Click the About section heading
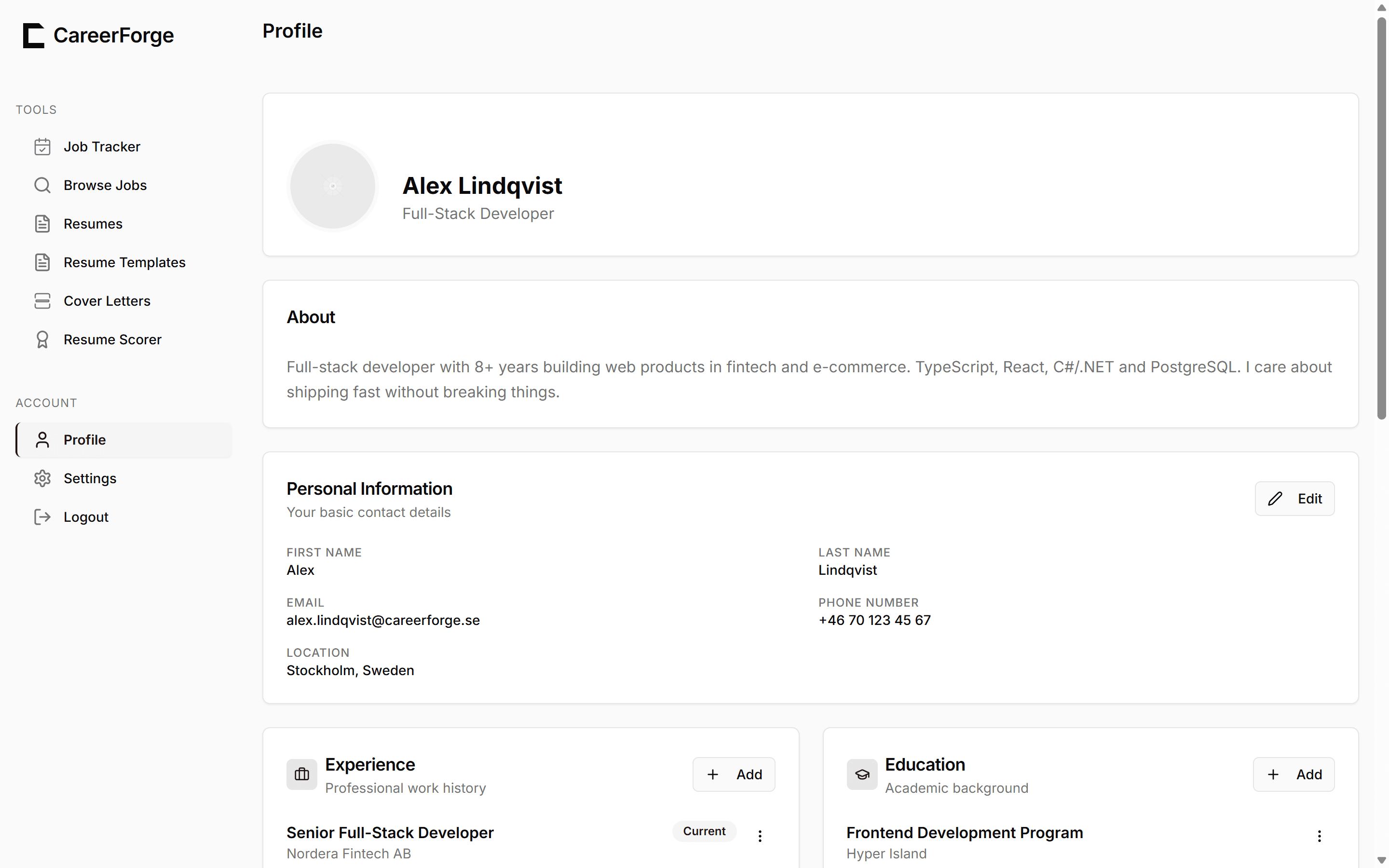The width and height of the screenshot is (1389, 868). pos(311,317)
